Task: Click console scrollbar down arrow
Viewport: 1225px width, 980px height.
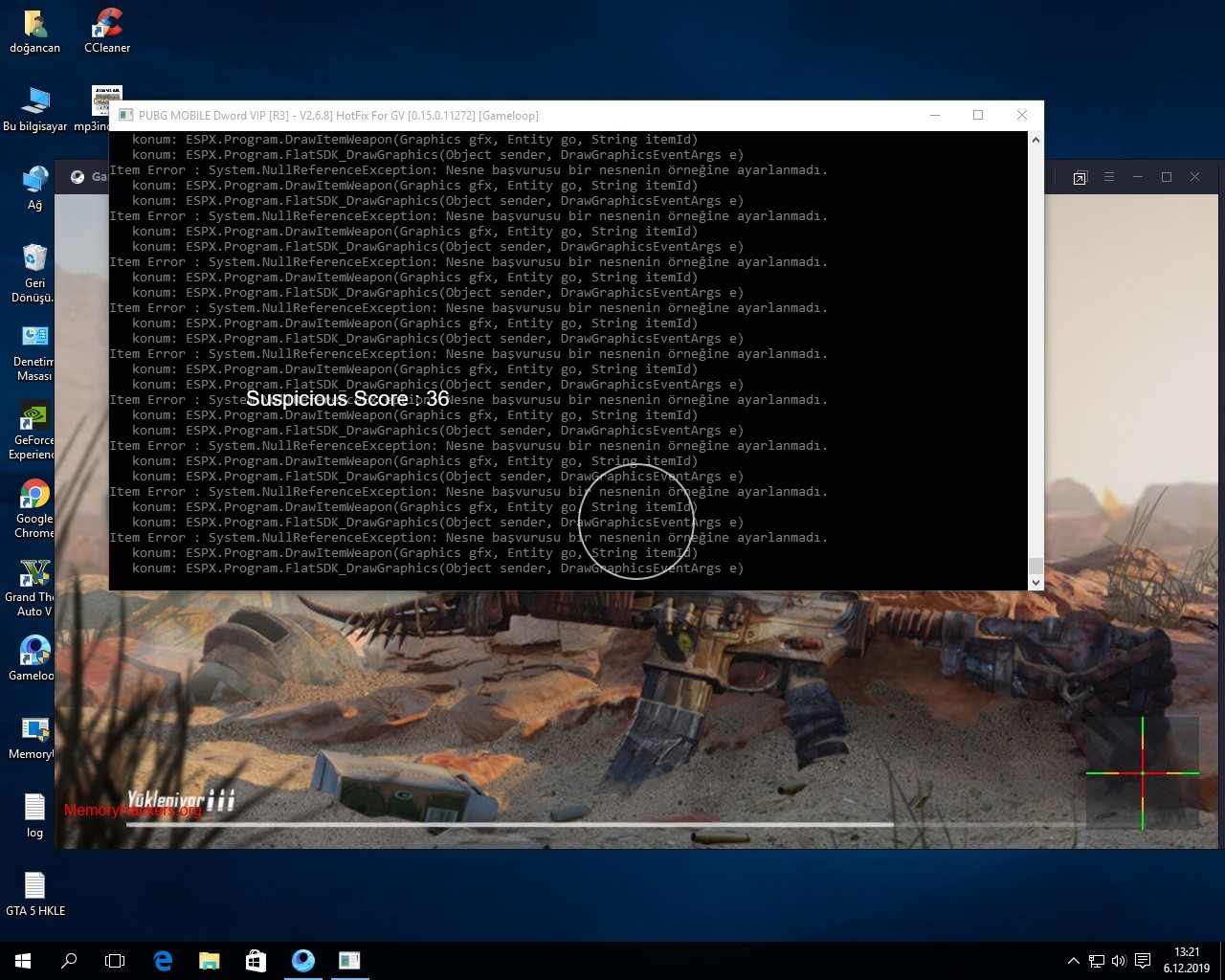Action: coord(1036,582)
